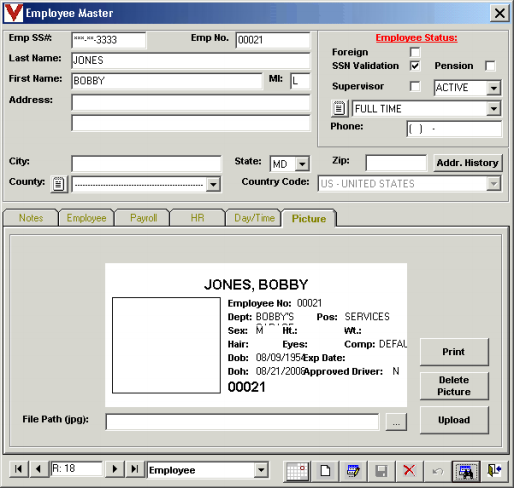Open the Employee dropdown in bottom bar
Screen dimensions: 514x488
coord(261,470)
